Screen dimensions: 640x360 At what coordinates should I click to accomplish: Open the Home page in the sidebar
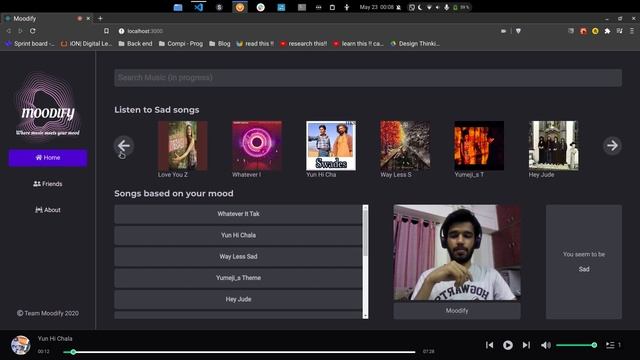coord(48,158)
